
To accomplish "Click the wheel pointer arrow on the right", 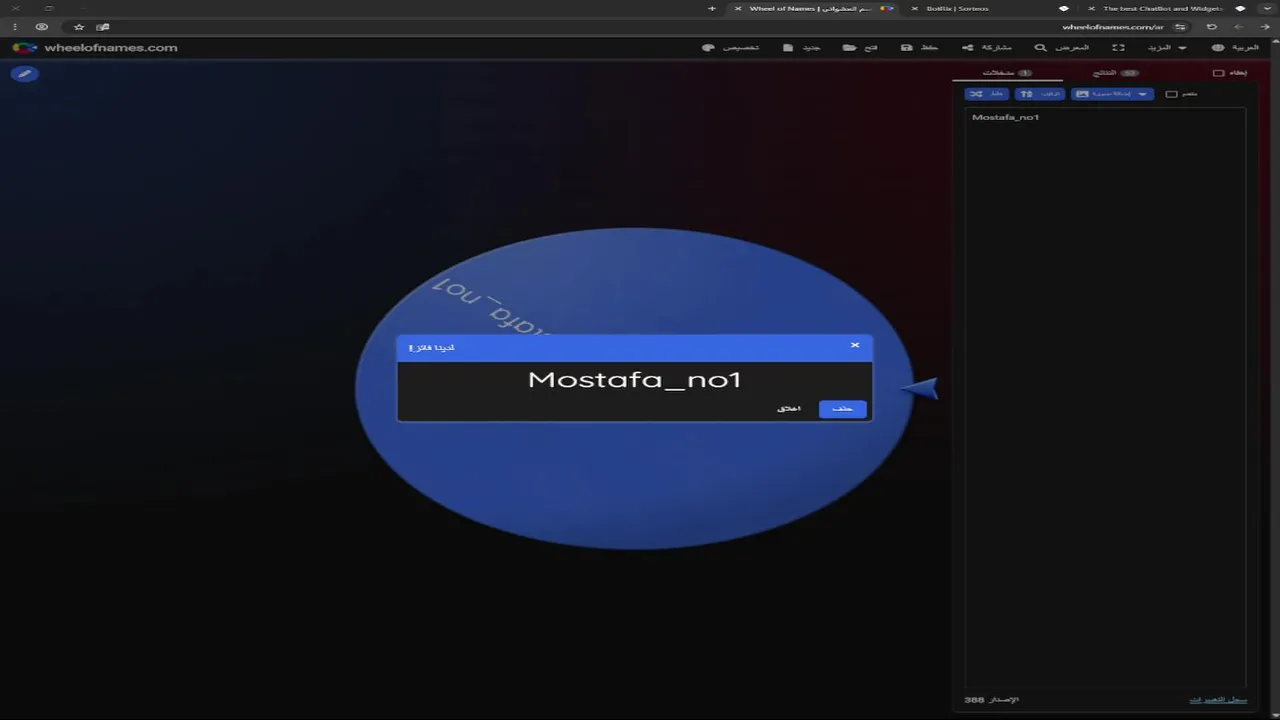I will point(920,388).
